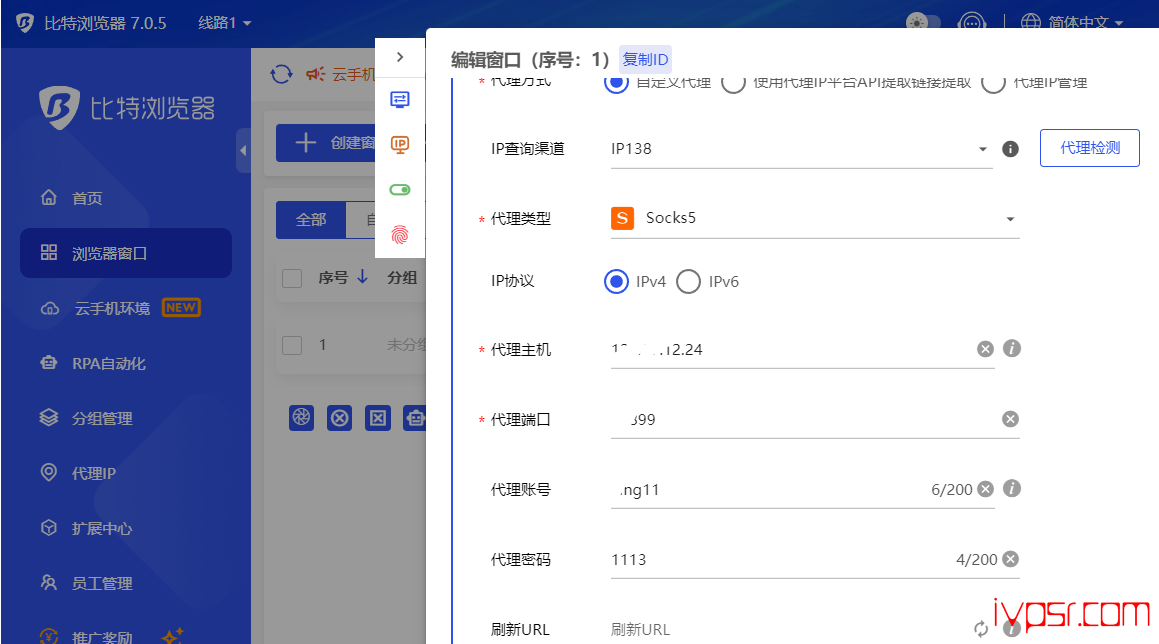The width and height of the screenshot is (1159, 644).
Task: Click info icon next to 代理主机
Action: tap(1012, 348)
